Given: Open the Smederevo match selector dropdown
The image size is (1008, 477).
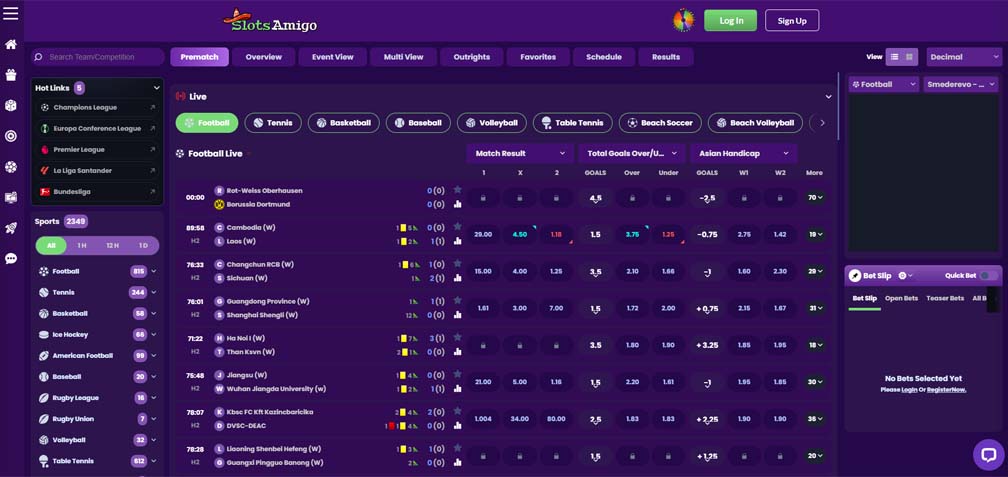Looking at the screenshot, I should 962,84.
